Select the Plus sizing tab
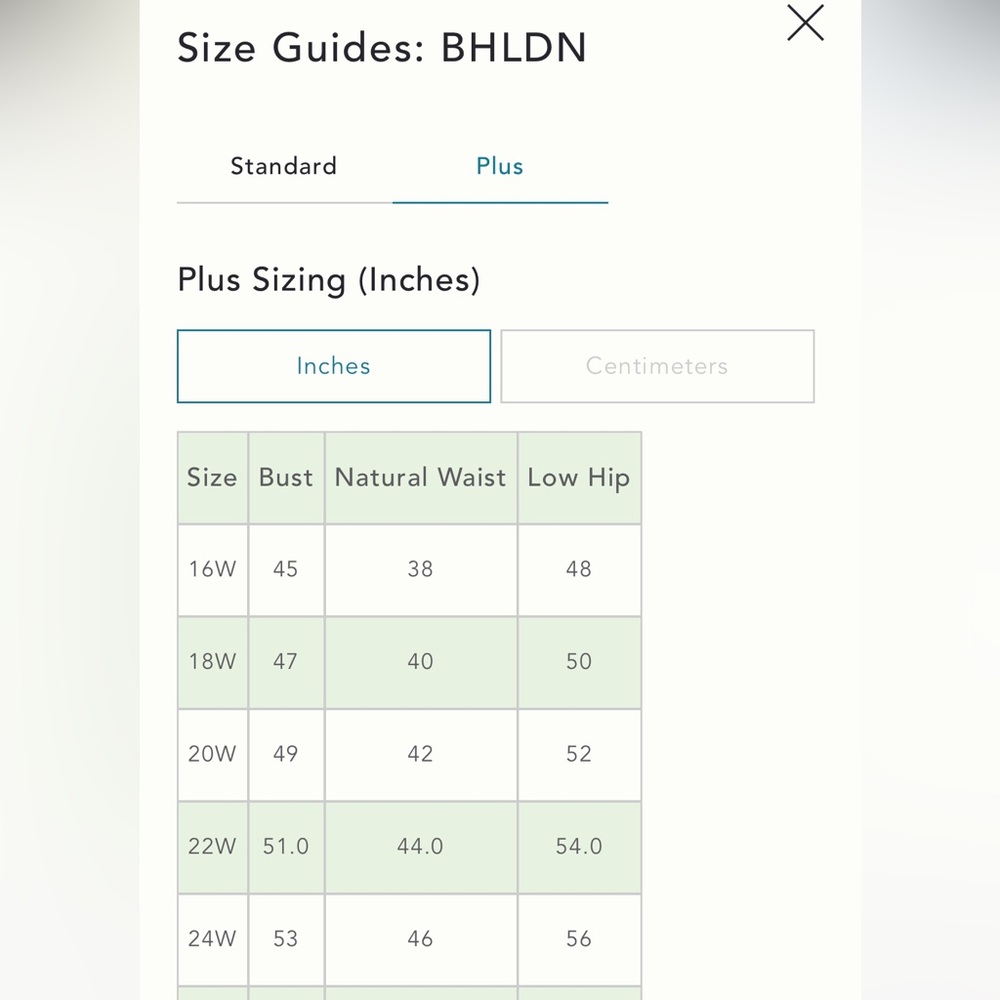 pos(500,167)
